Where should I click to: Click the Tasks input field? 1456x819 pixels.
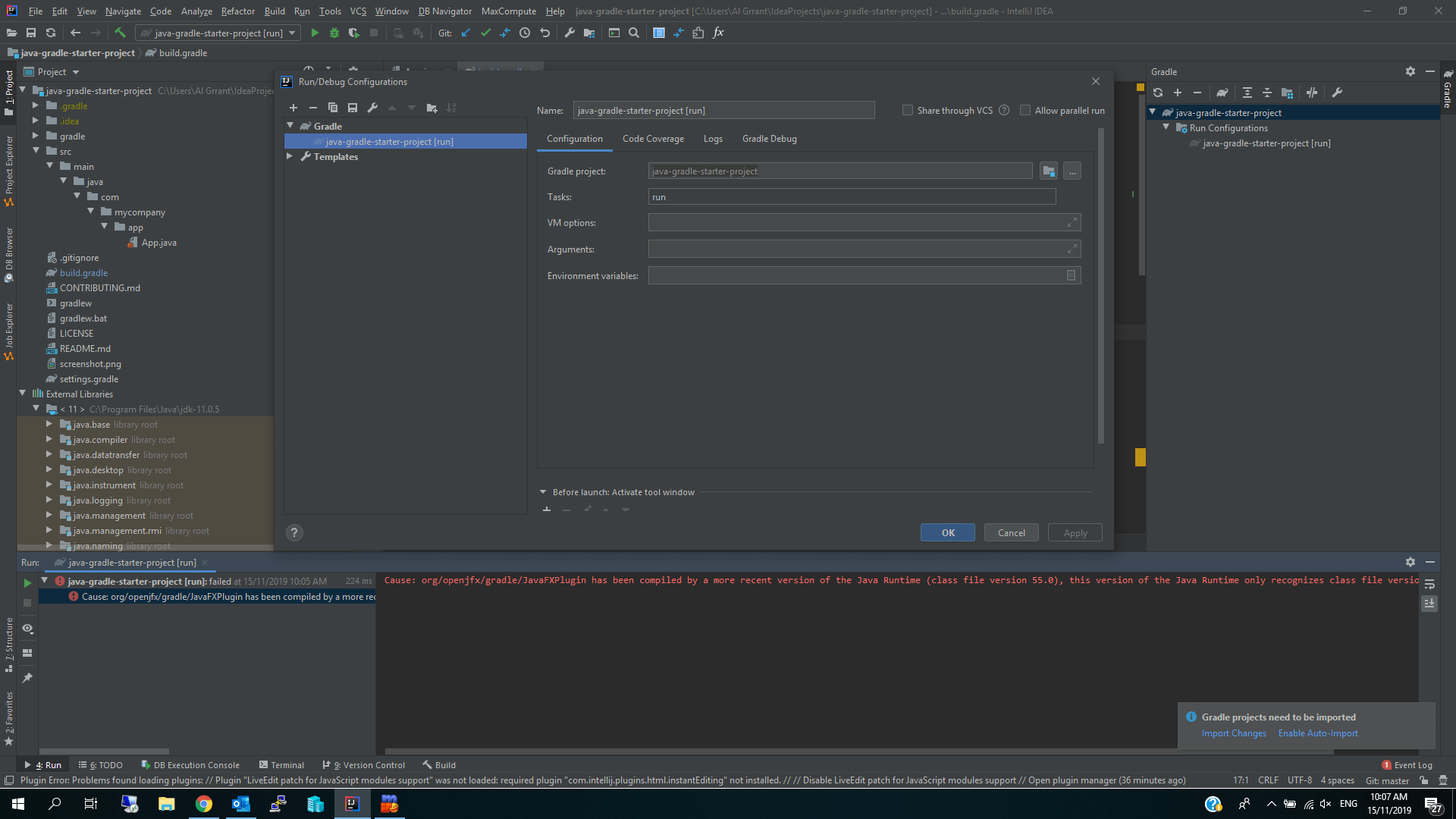[852, 197]
